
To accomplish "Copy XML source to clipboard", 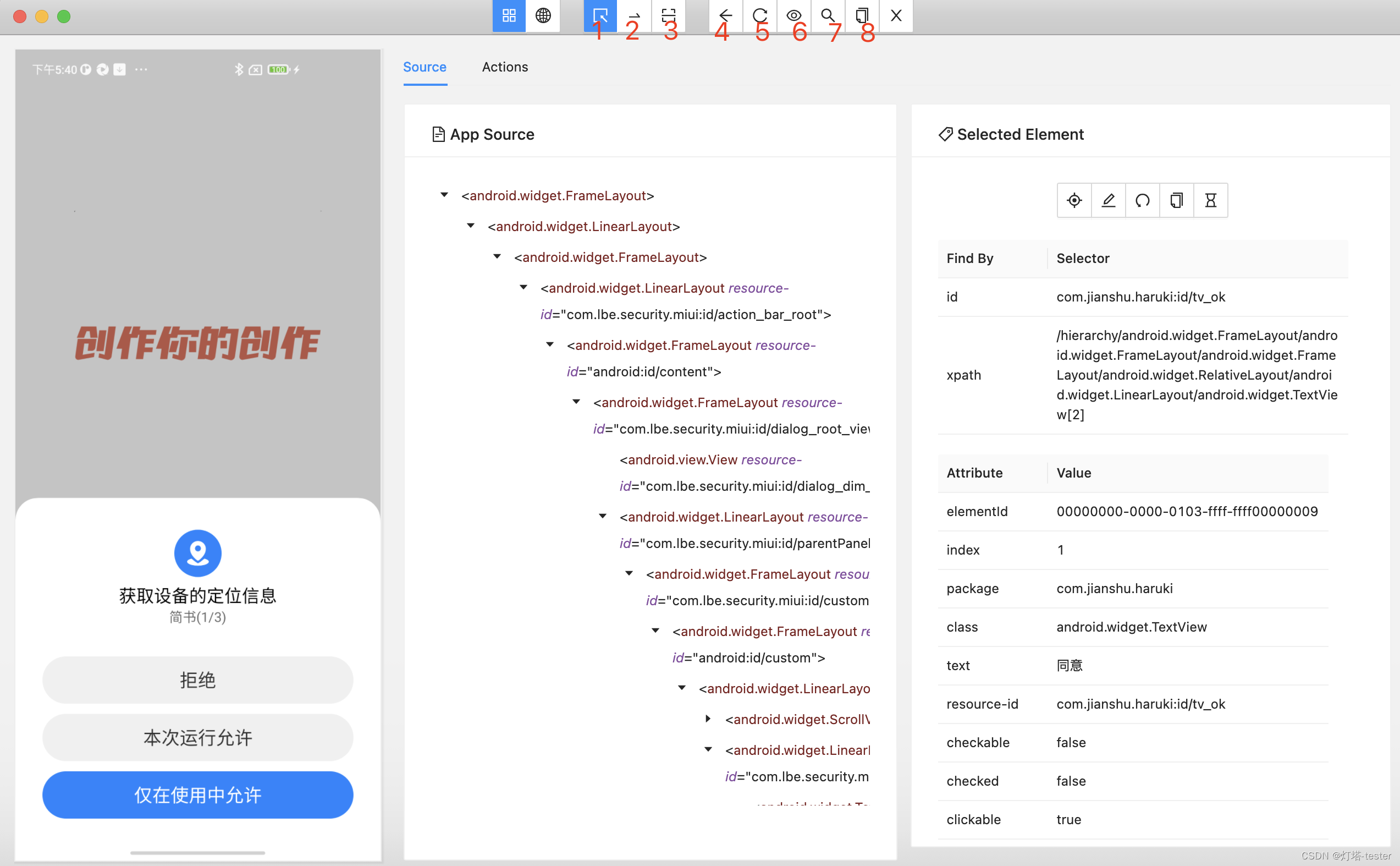I will pos(862,15).
